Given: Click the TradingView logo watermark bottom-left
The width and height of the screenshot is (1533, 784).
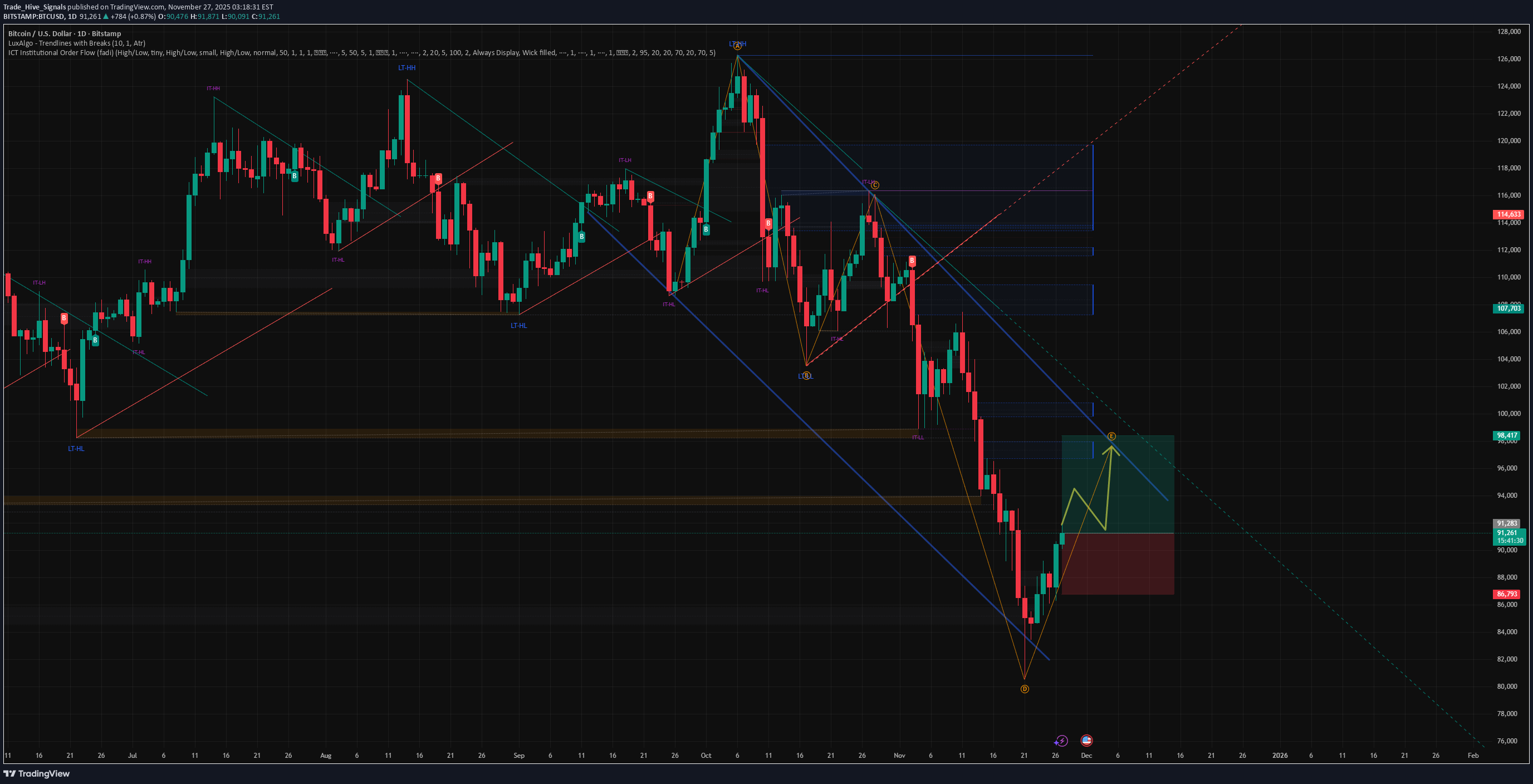Looking at the screenshot, I should coord(36,774).
